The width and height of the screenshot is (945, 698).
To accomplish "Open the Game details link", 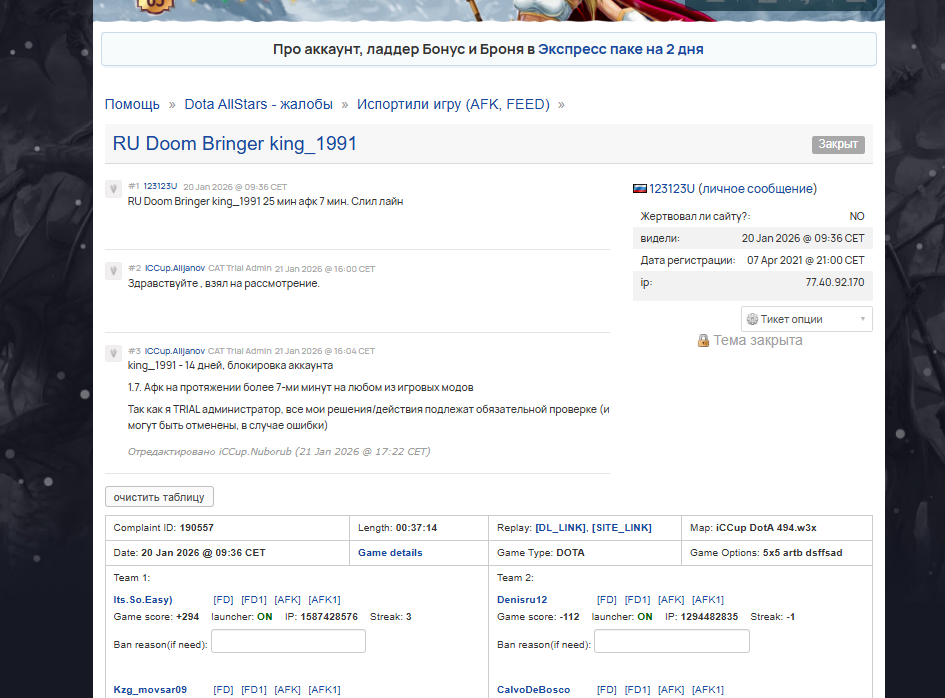I will tap(390, 553).
